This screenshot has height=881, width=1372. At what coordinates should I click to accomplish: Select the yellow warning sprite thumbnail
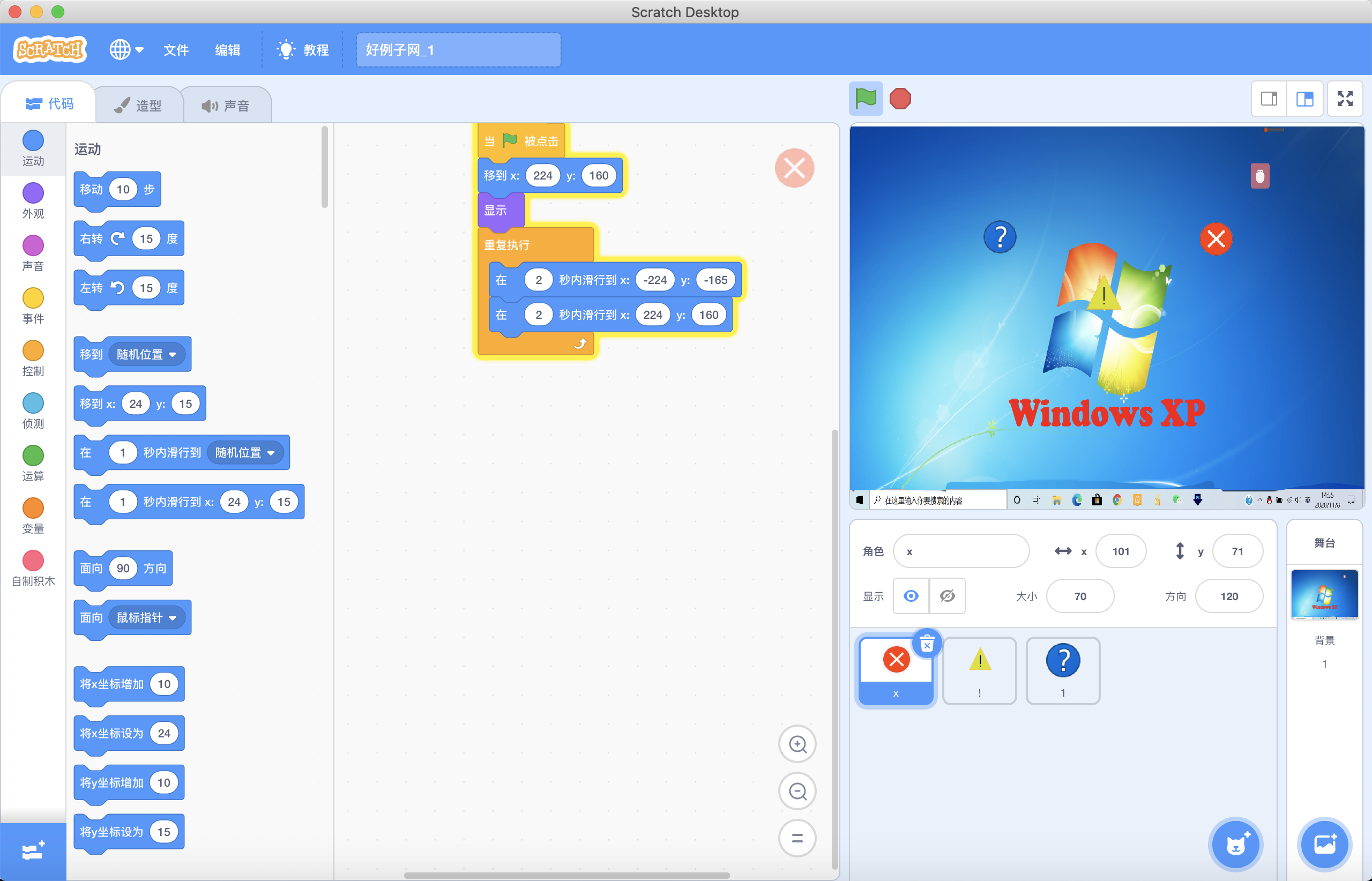point(980,671)
